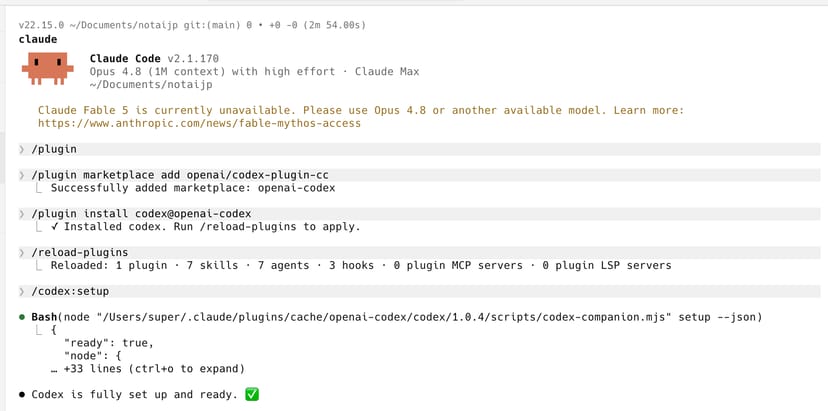The width and height of the screenshot is (828, 411).
Task: Click the '/plugin' command line
Action: coord(419,150)
